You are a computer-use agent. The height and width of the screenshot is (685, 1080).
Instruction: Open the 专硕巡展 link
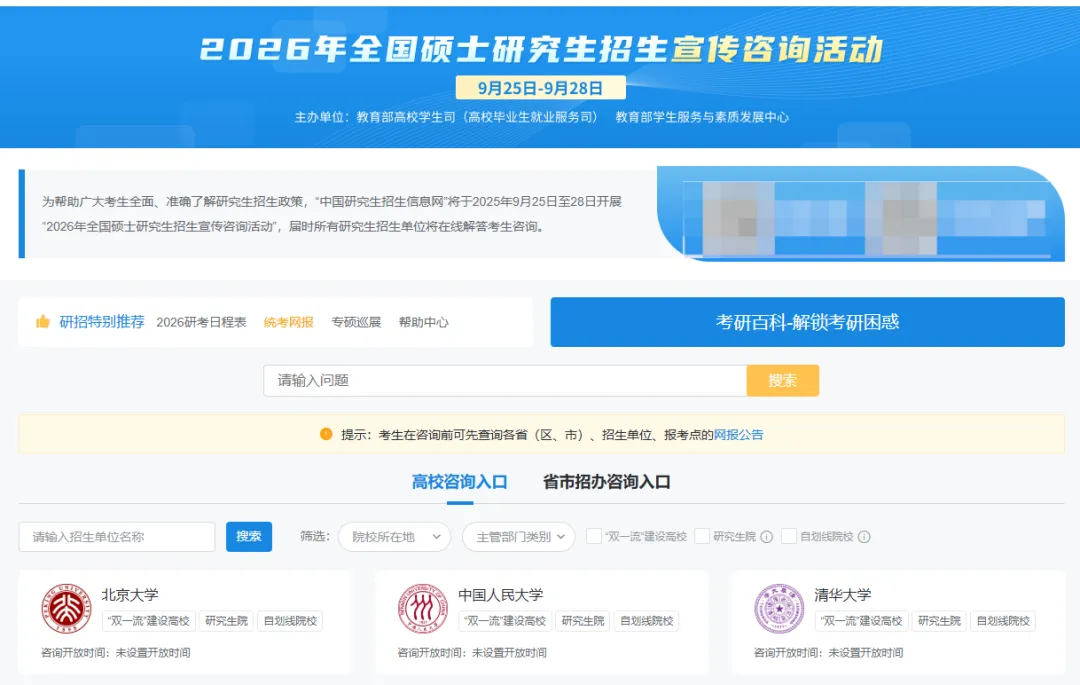click(356, 322)
